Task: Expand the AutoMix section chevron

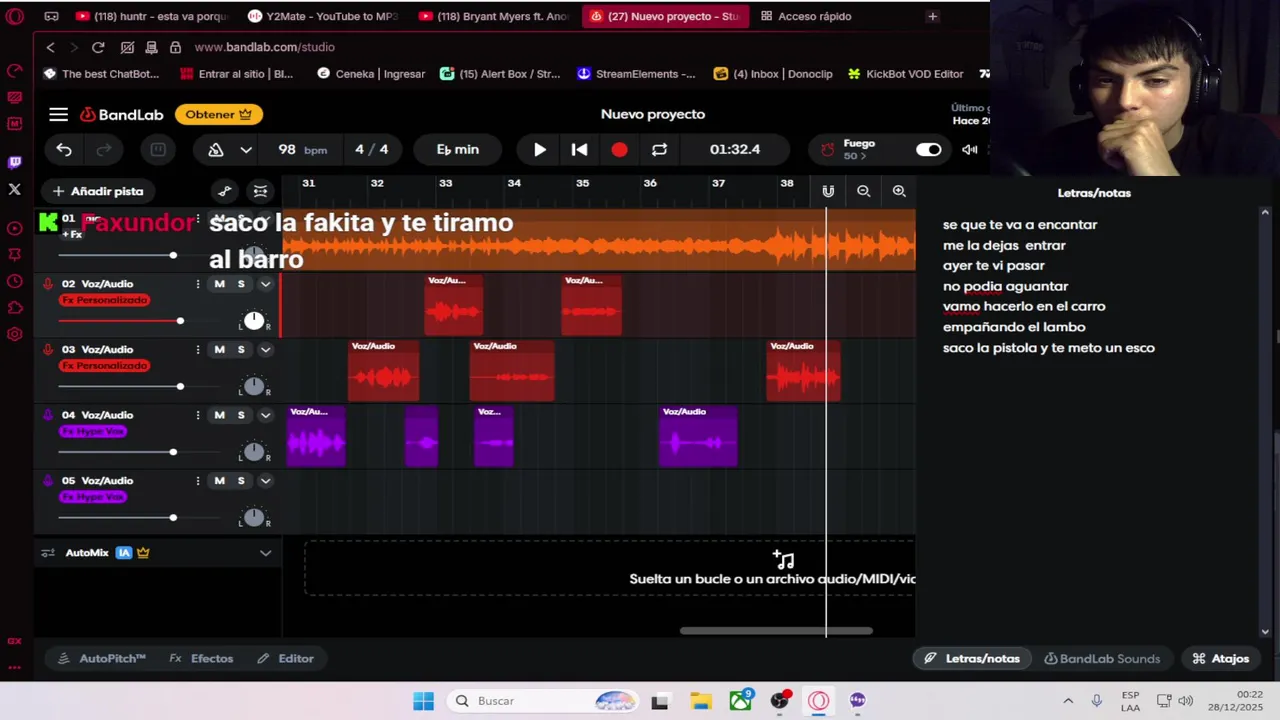Action: [x=265, y=552]
